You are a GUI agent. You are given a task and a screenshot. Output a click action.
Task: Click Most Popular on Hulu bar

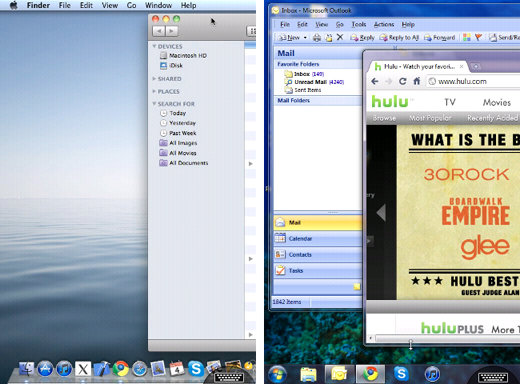coord(430,118)
